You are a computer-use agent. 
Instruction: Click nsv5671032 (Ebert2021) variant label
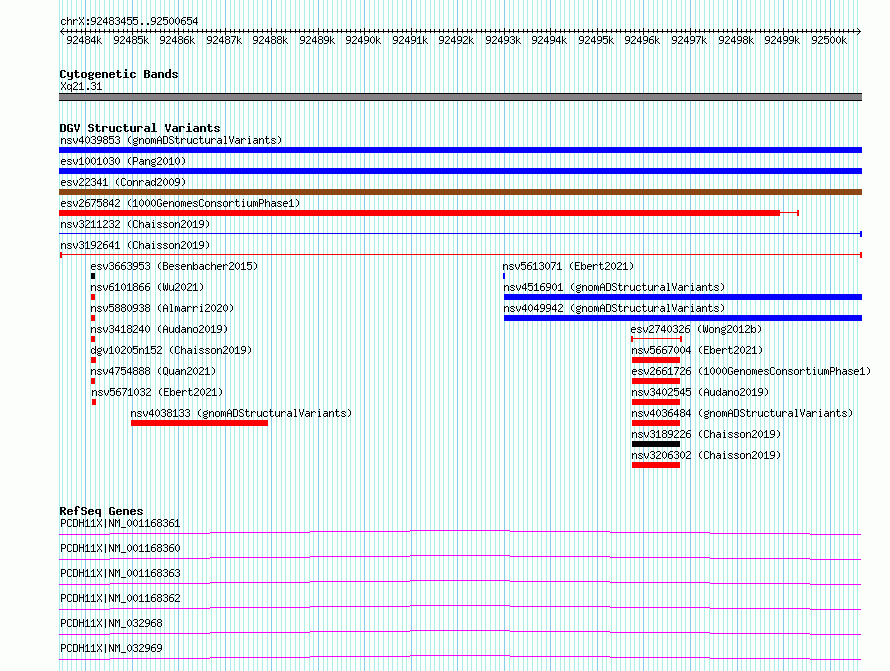[157, 392]
